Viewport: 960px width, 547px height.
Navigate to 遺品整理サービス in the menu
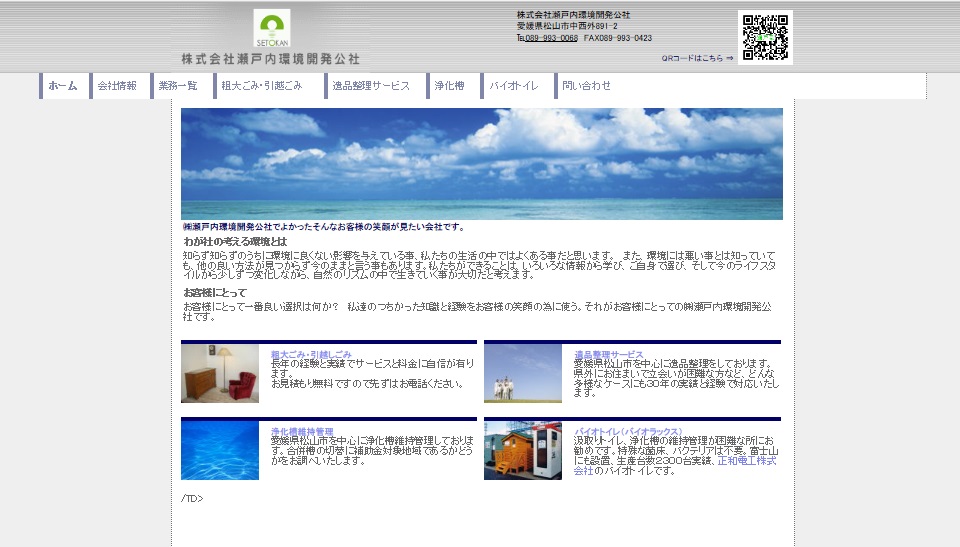coord(371,86)
